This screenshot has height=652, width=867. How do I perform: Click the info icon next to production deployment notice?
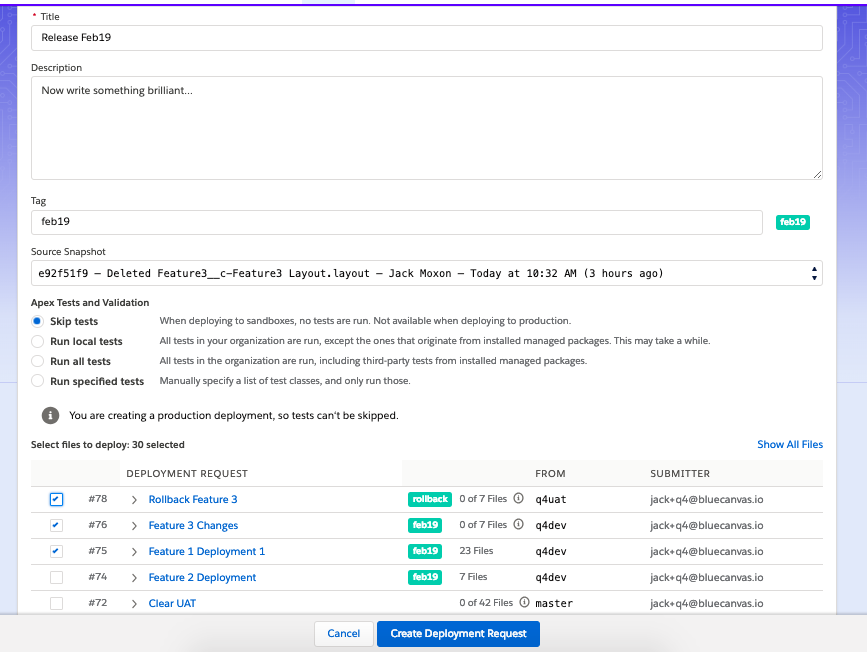(x=50, y=415)
